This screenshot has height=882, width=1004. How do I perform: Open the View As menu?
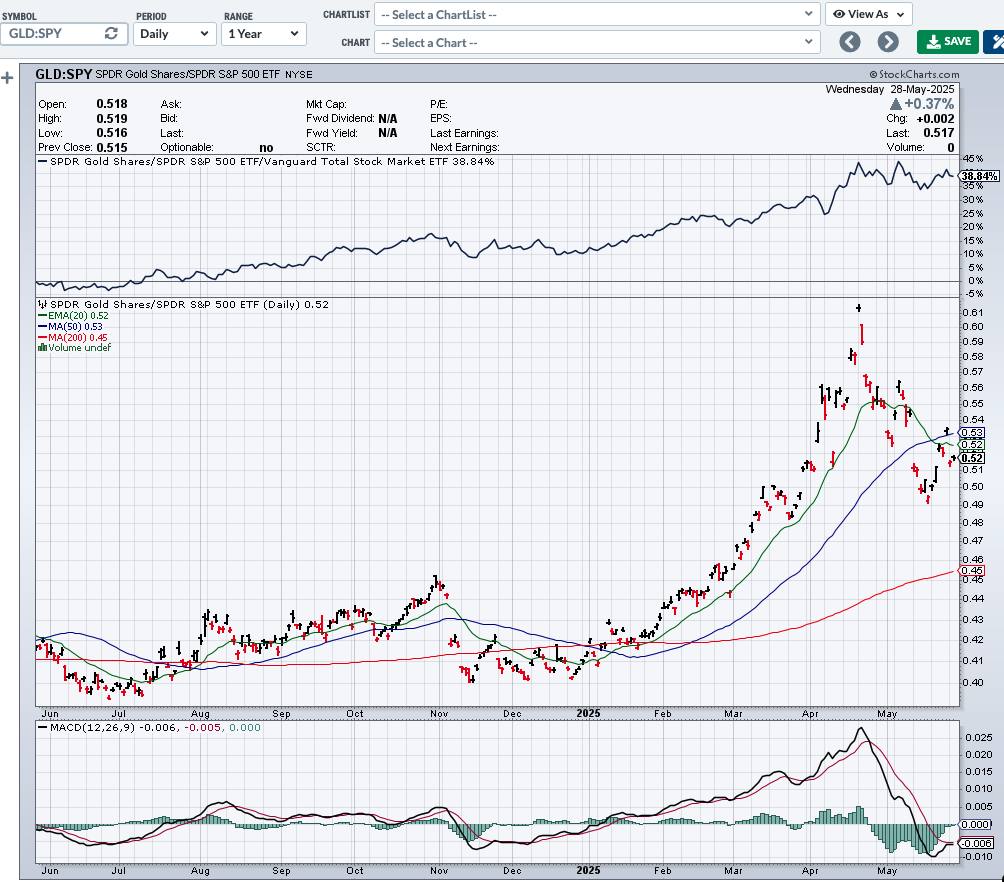pyautogui.click(x=868, y=14)
